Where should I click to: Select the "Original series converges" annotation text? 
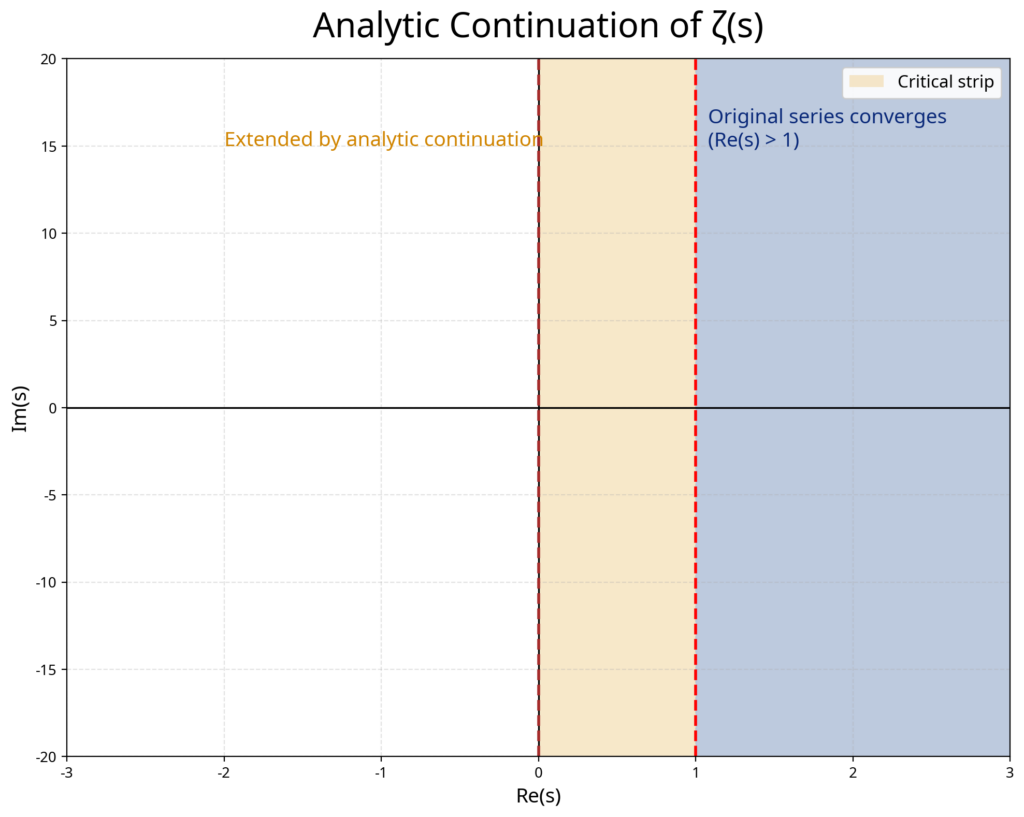click(x=827, y=117)
